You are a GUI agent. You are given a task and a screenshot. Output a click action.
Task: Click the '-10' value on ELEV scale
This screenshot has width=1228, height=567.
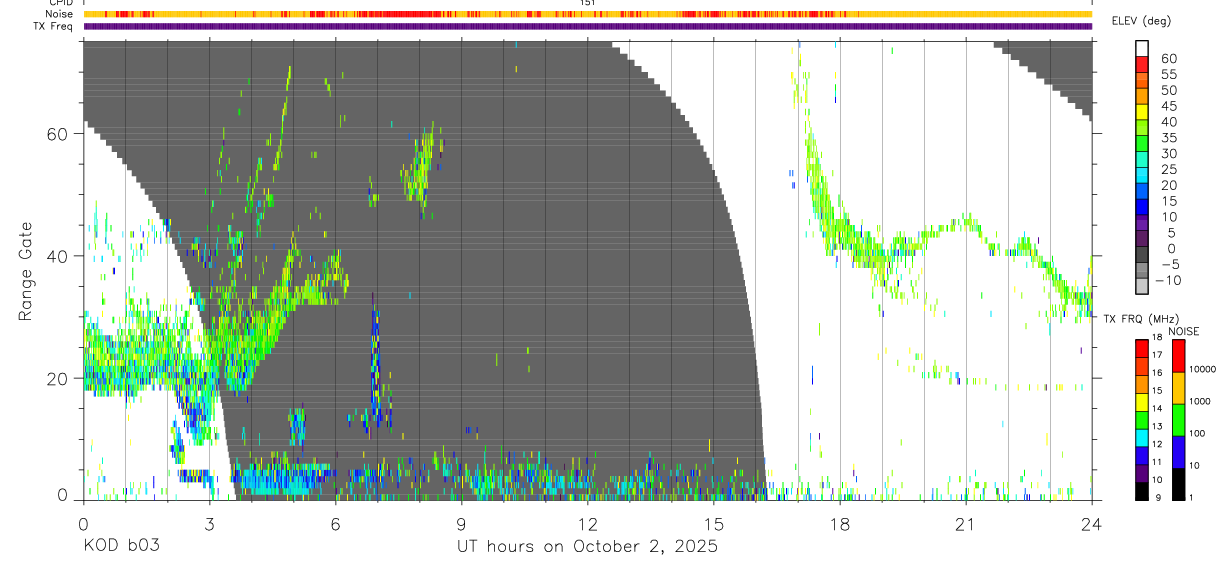pos(1170,280)
